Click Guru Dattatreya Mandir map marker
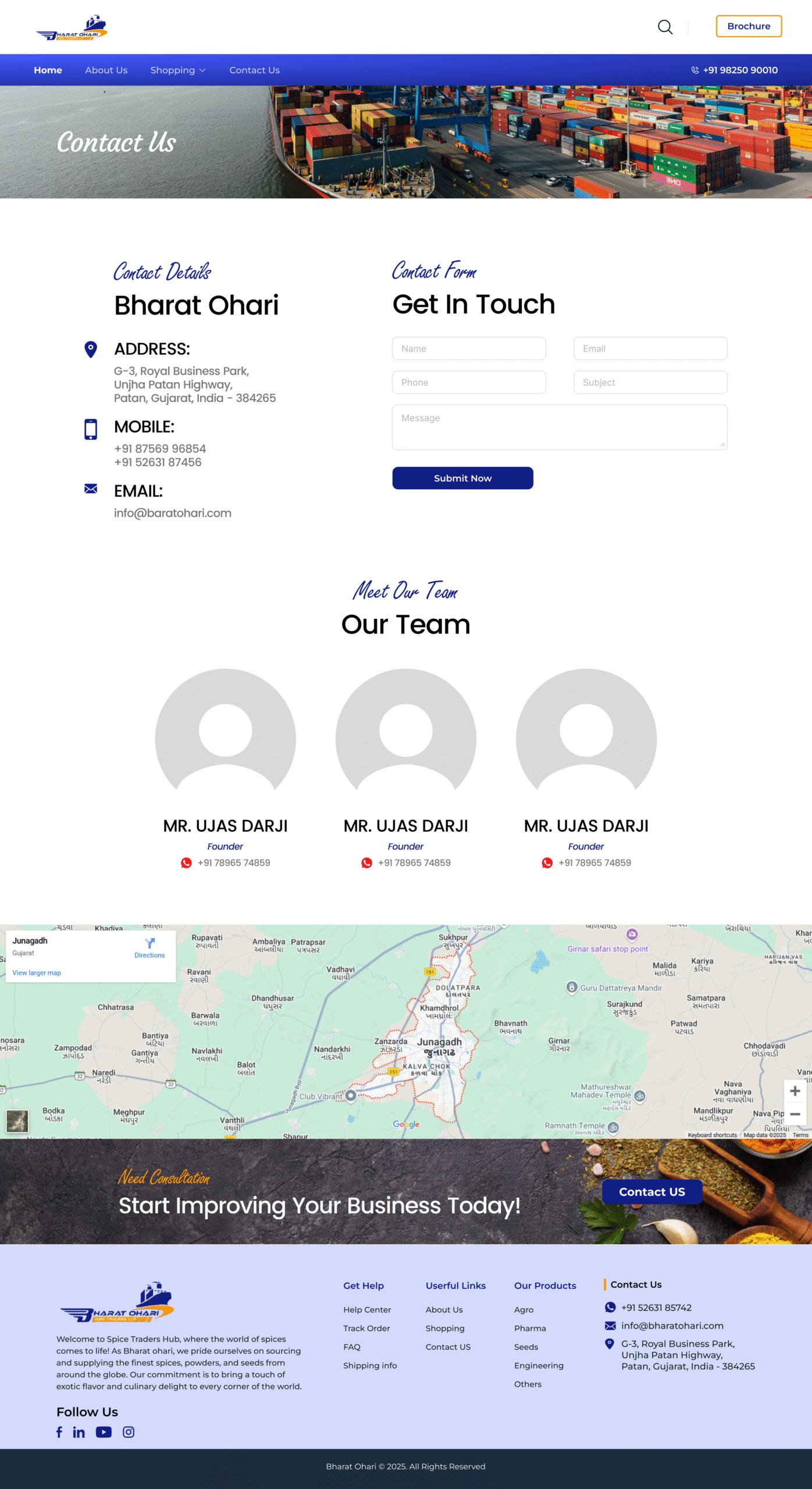The height and width of the screenshot is (1489, 812). [x=572, y=987]
